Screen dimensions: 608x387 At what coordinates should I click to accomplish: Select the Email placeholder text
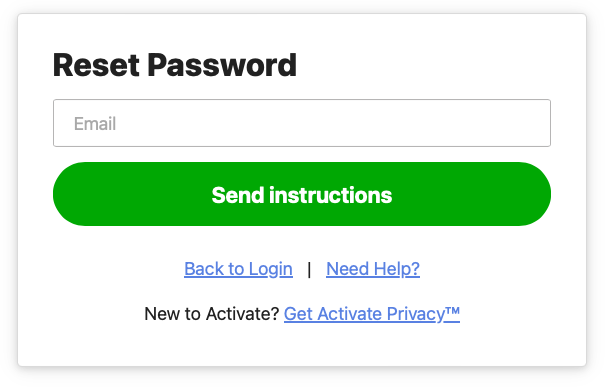(x=95, y=124)
